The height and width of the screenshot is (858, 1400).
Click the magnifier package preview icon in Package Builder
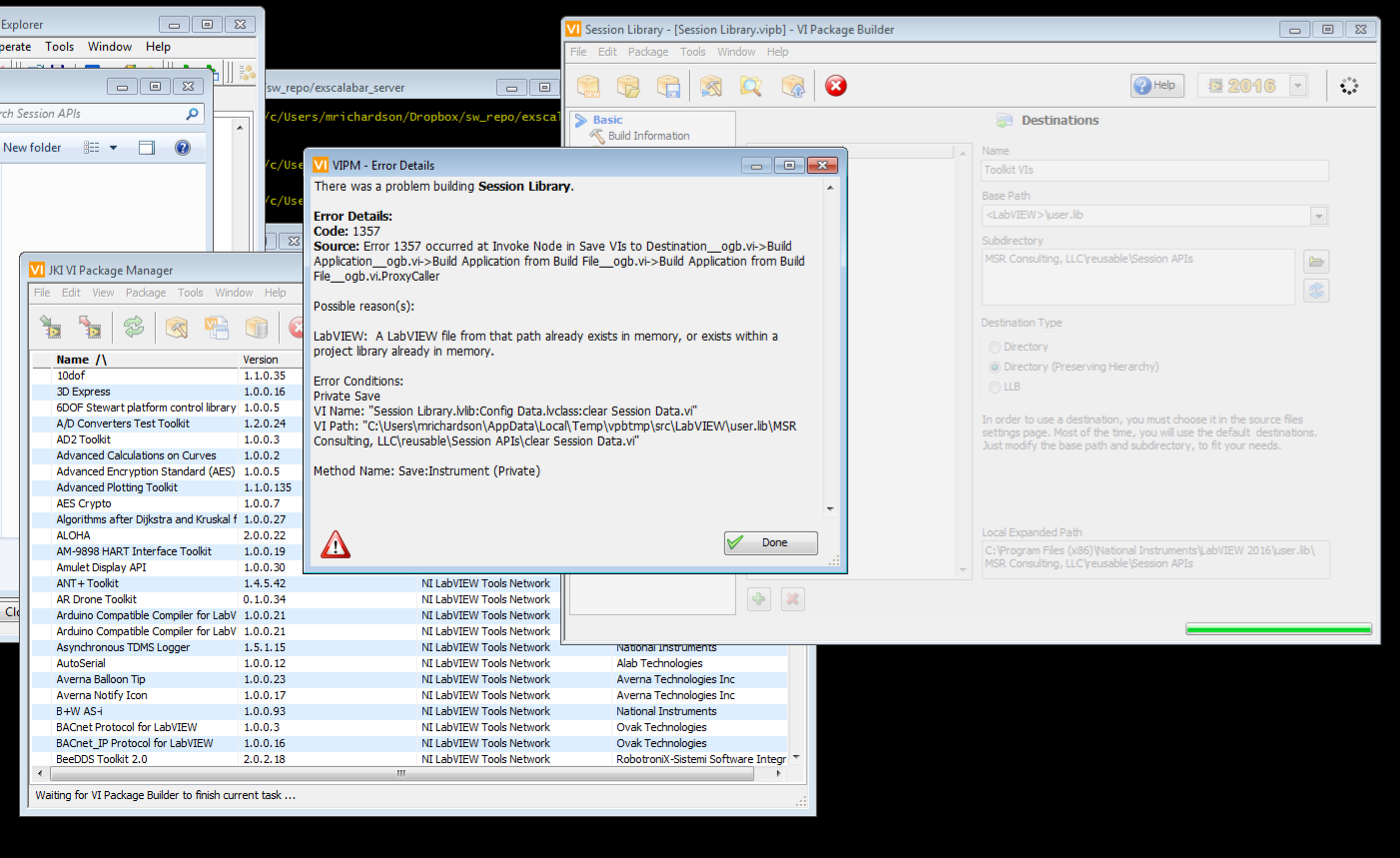pyautogui.click(x=751, y=86)
